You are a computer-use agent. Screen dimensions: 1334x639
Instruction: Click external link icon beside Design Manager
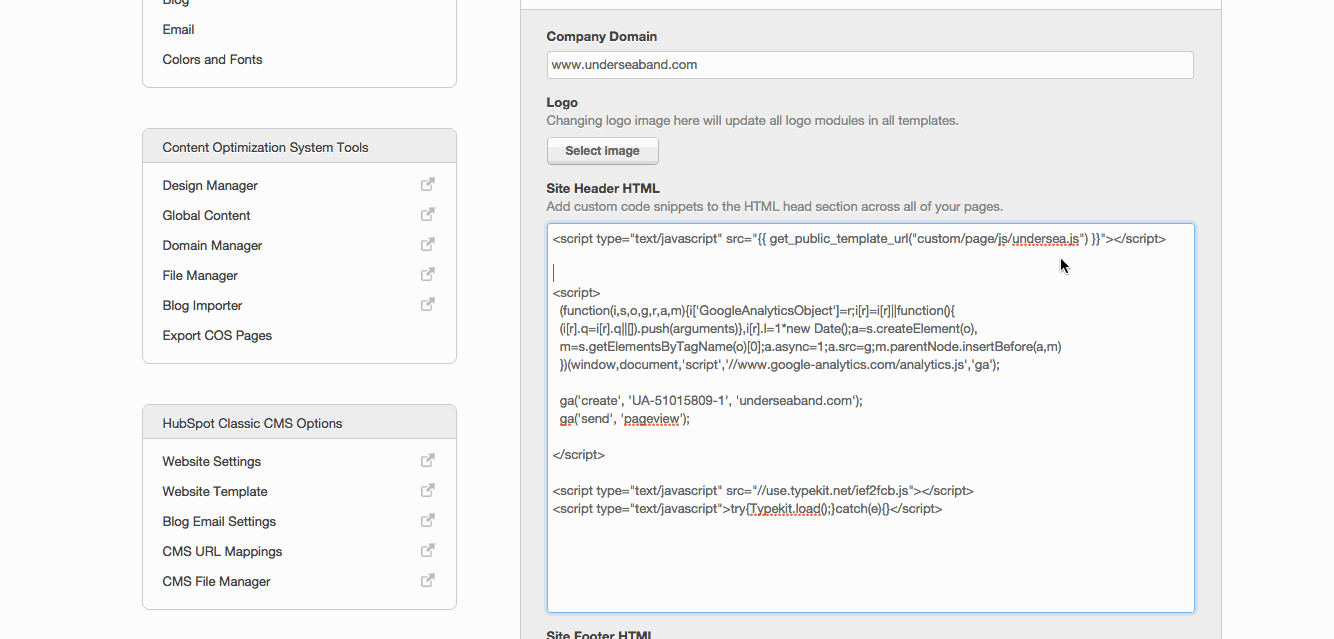click(x=427, y=185)
